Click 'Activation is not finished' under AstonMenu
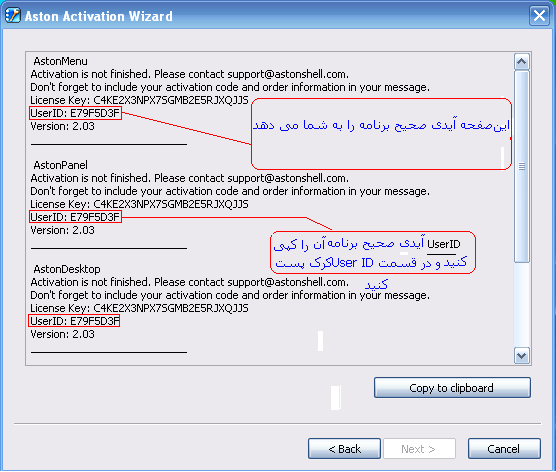Viewport: 556px width, 472px height. 190,74
